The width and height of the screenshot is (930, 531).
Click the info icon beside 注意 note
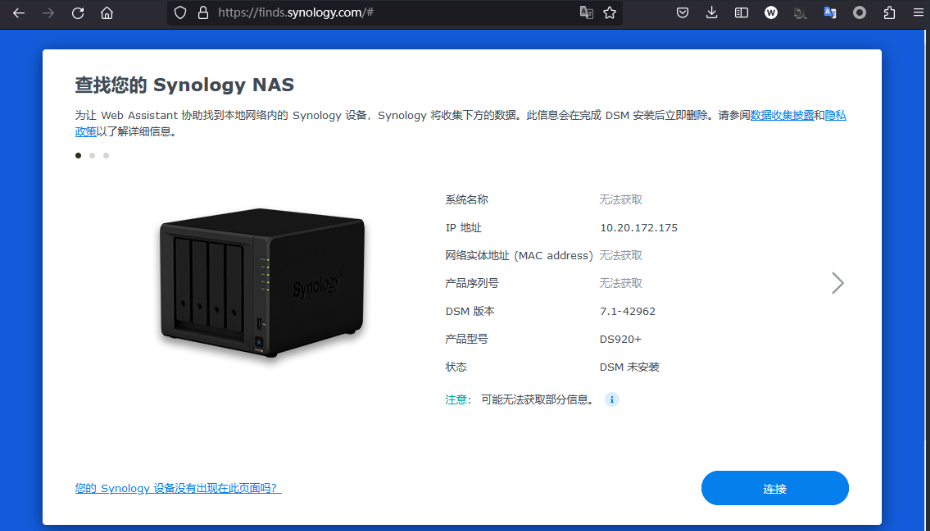(x=612, y=399)
